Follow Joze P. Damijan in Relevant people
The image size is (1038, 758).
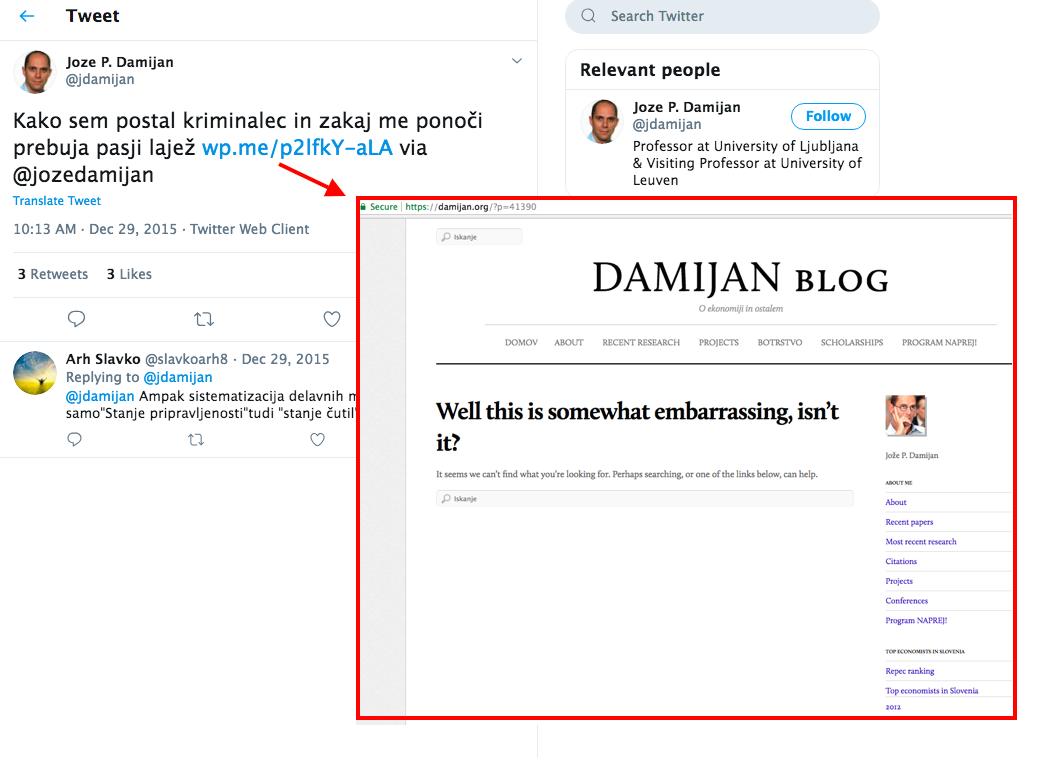tap(828, 116)
